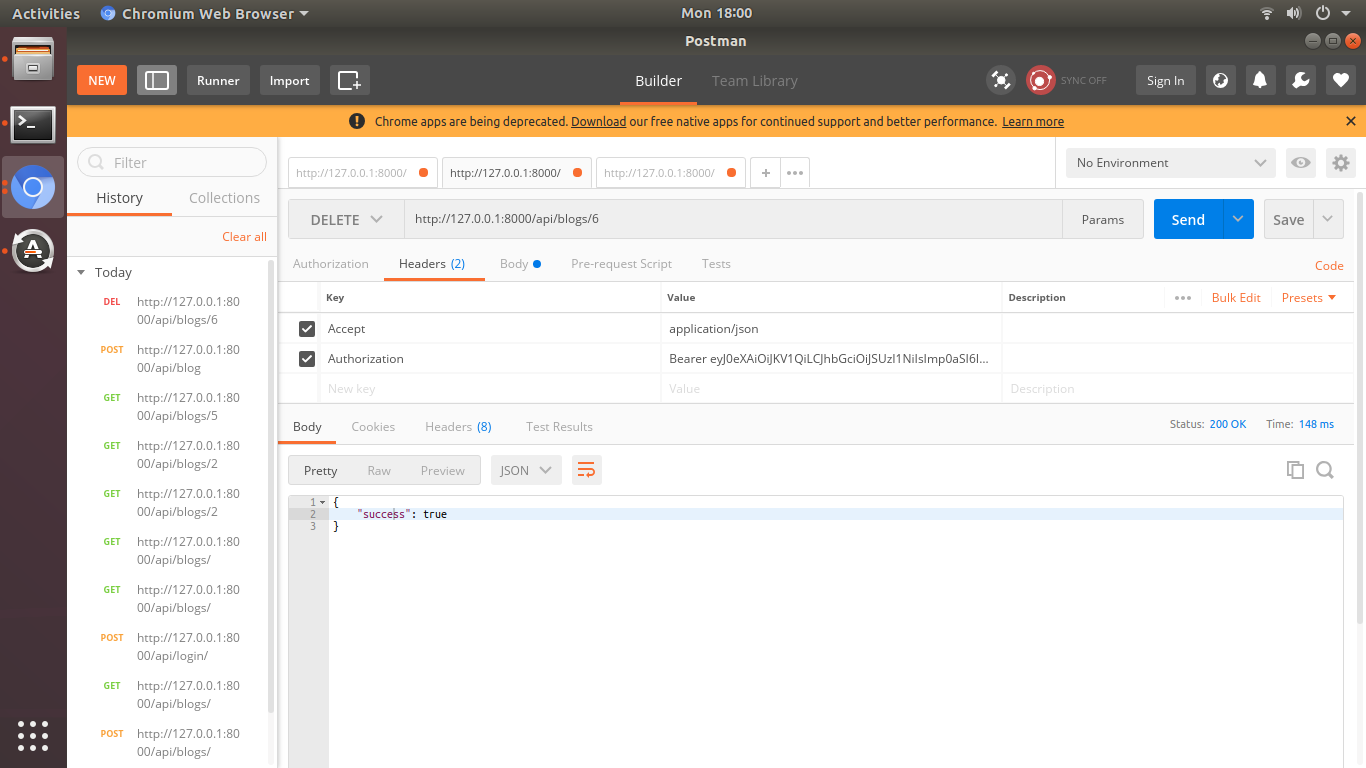Open Files app in Ubuntu dock
Screen dimensions: 1366x768
tap(33, 59)
